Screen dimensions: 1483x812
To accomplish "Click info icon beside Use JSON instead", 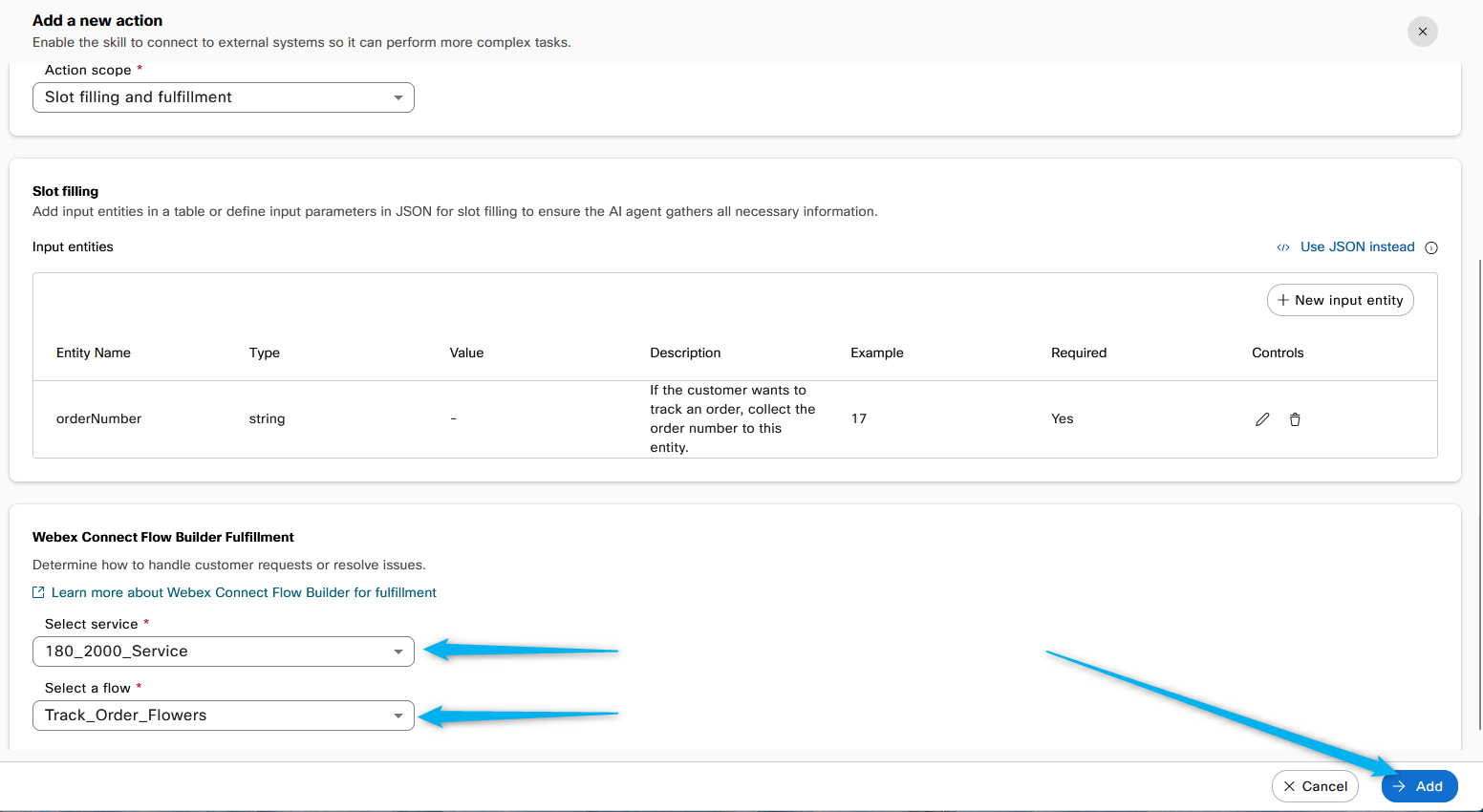I will coord(1431,247).
